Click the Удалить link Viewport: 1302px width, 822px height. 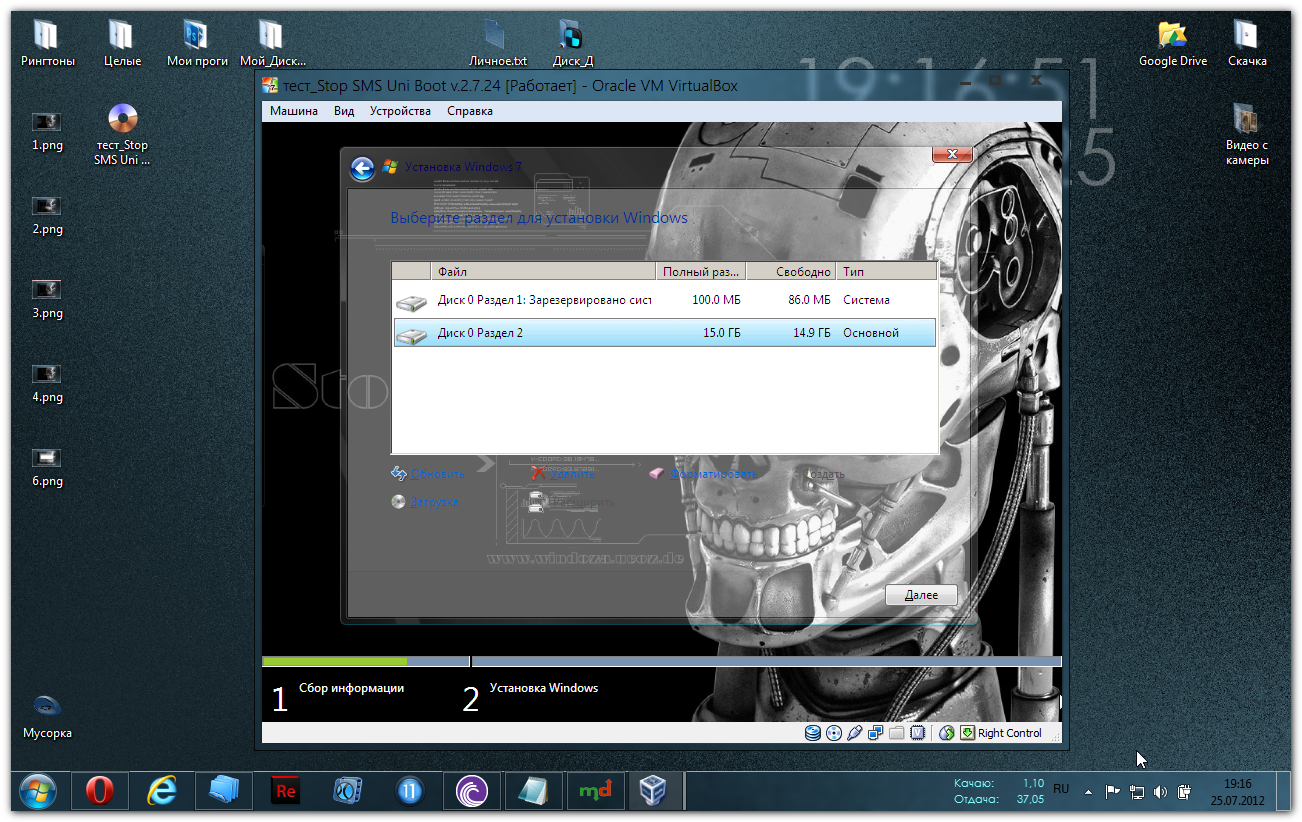pos(572,474)
